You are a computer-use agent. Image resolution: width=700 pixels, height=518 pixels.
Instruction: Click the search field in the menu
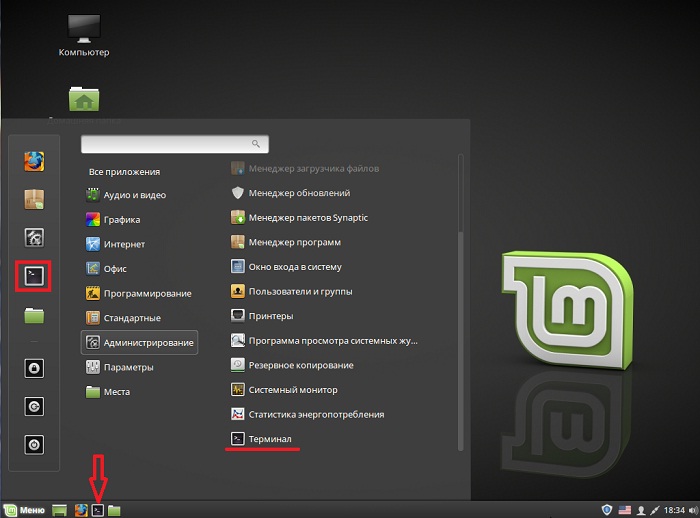tap(175, 144)
